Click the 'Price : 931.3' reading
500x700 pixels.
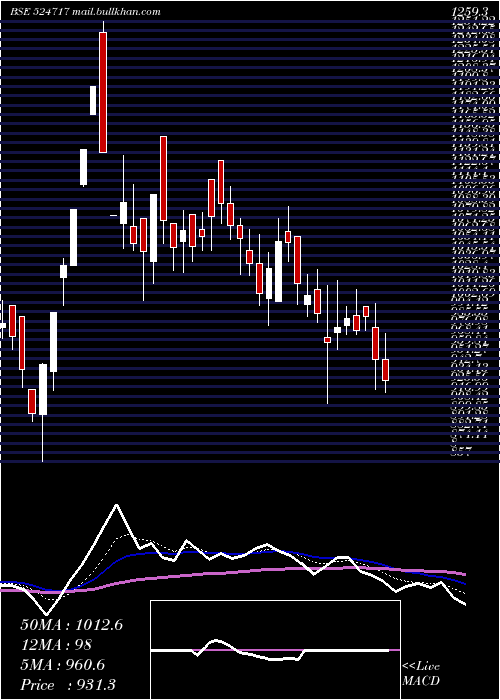click(x=69, y=685)
